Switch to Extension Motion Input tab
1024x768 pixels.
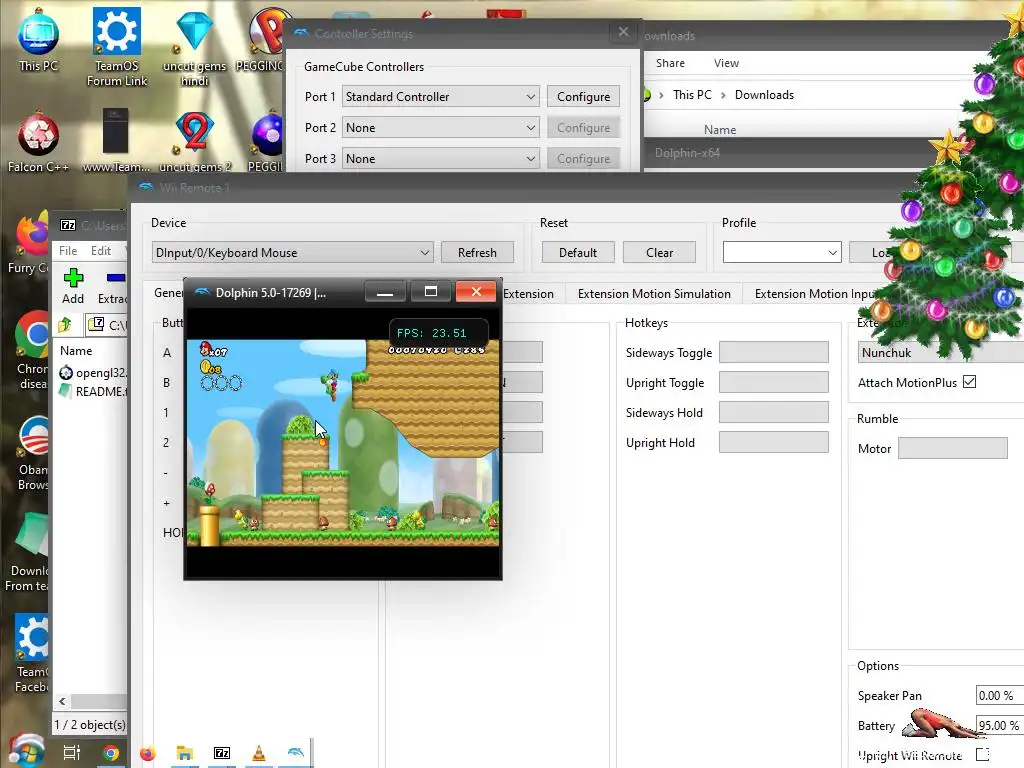pyautogui.click(x=816, y=294)
